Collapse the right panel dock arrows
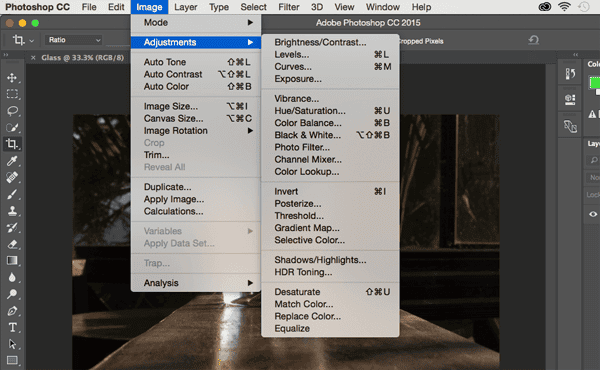 point(576,55)
